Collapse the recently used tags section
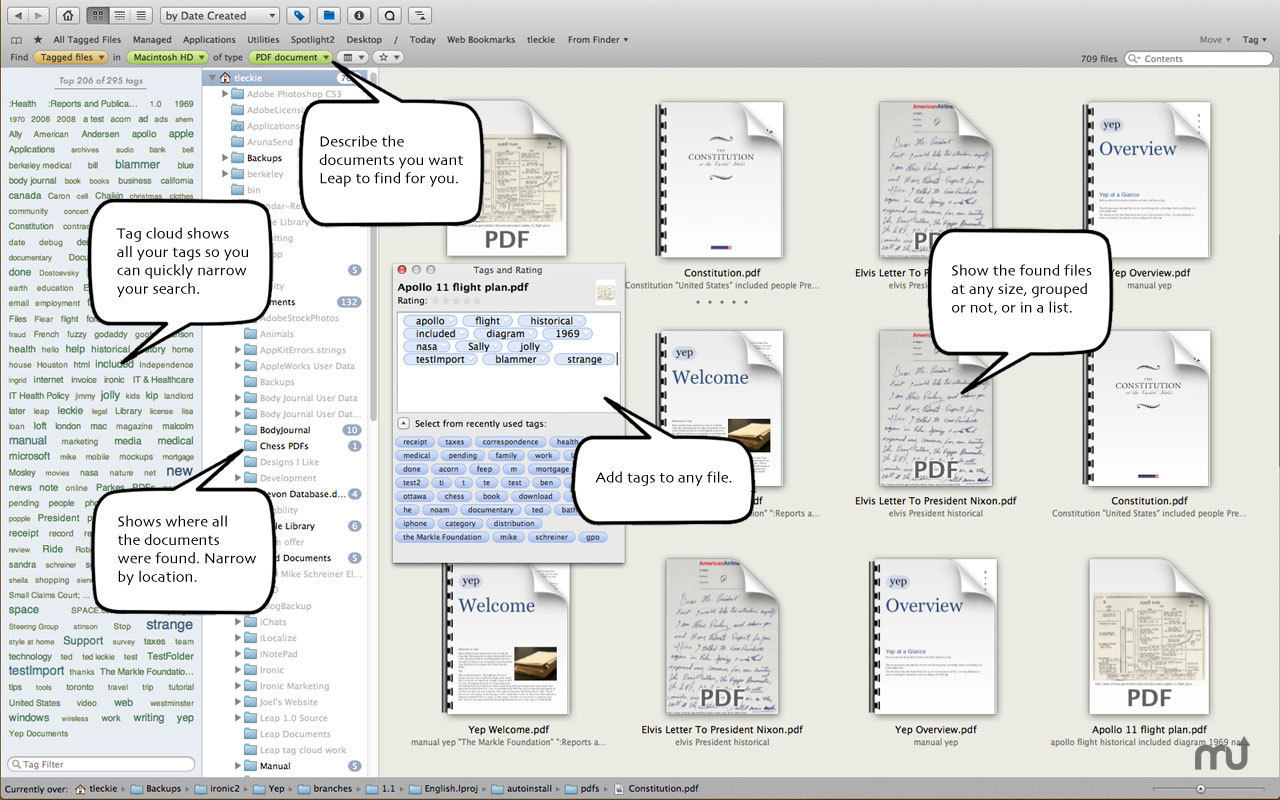1280x800 pixels. click(403, 423)
